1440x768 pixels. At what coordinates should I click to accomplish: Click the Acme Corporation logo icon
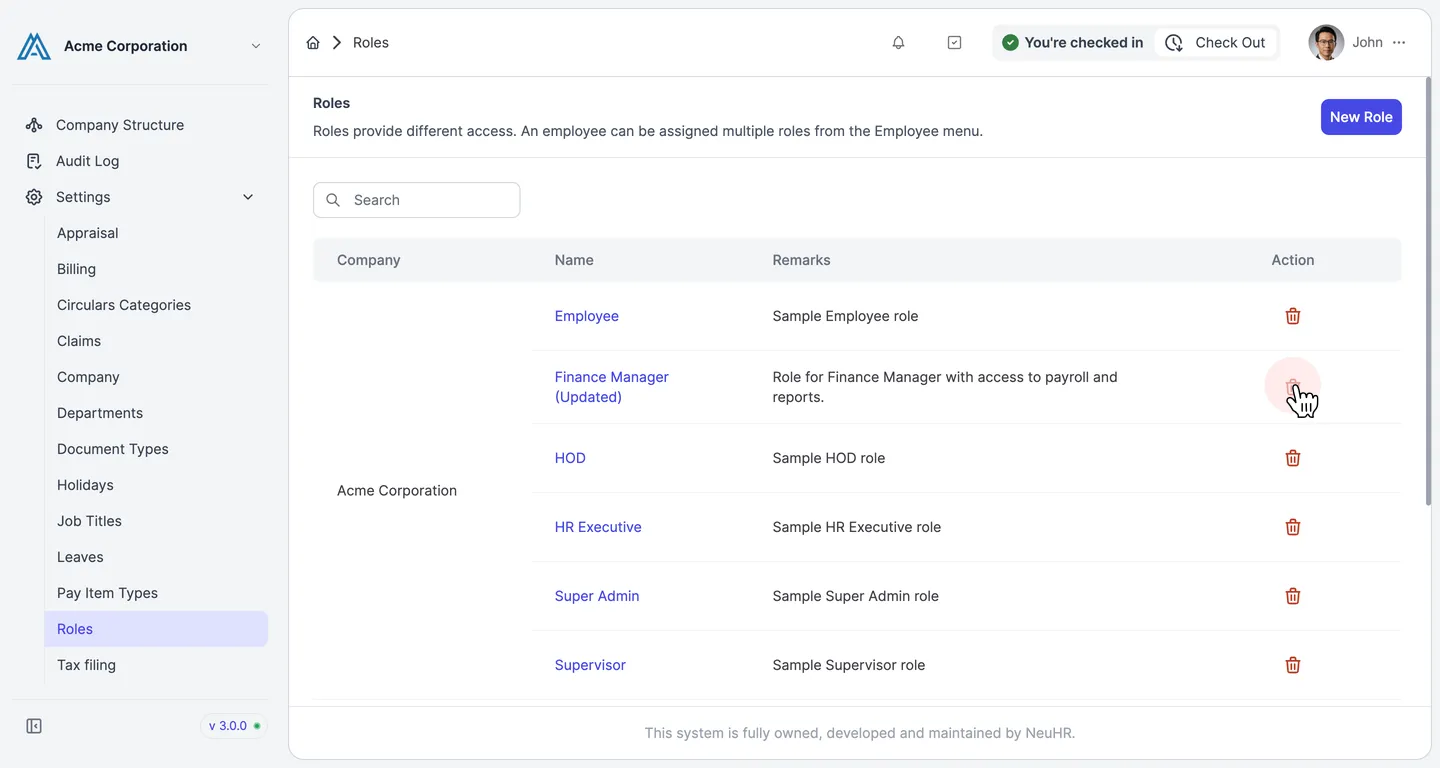(x=34, y=46)
